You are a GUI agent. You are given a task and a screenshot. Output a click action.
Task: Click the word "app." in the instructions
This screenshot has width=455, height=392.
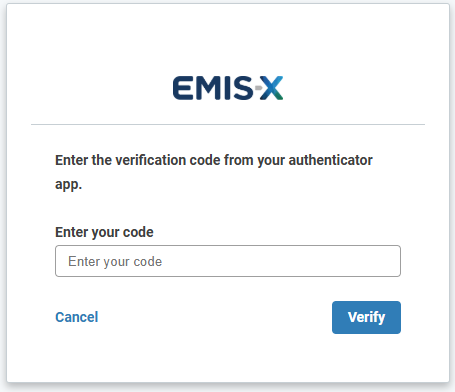tap(68, 185)
